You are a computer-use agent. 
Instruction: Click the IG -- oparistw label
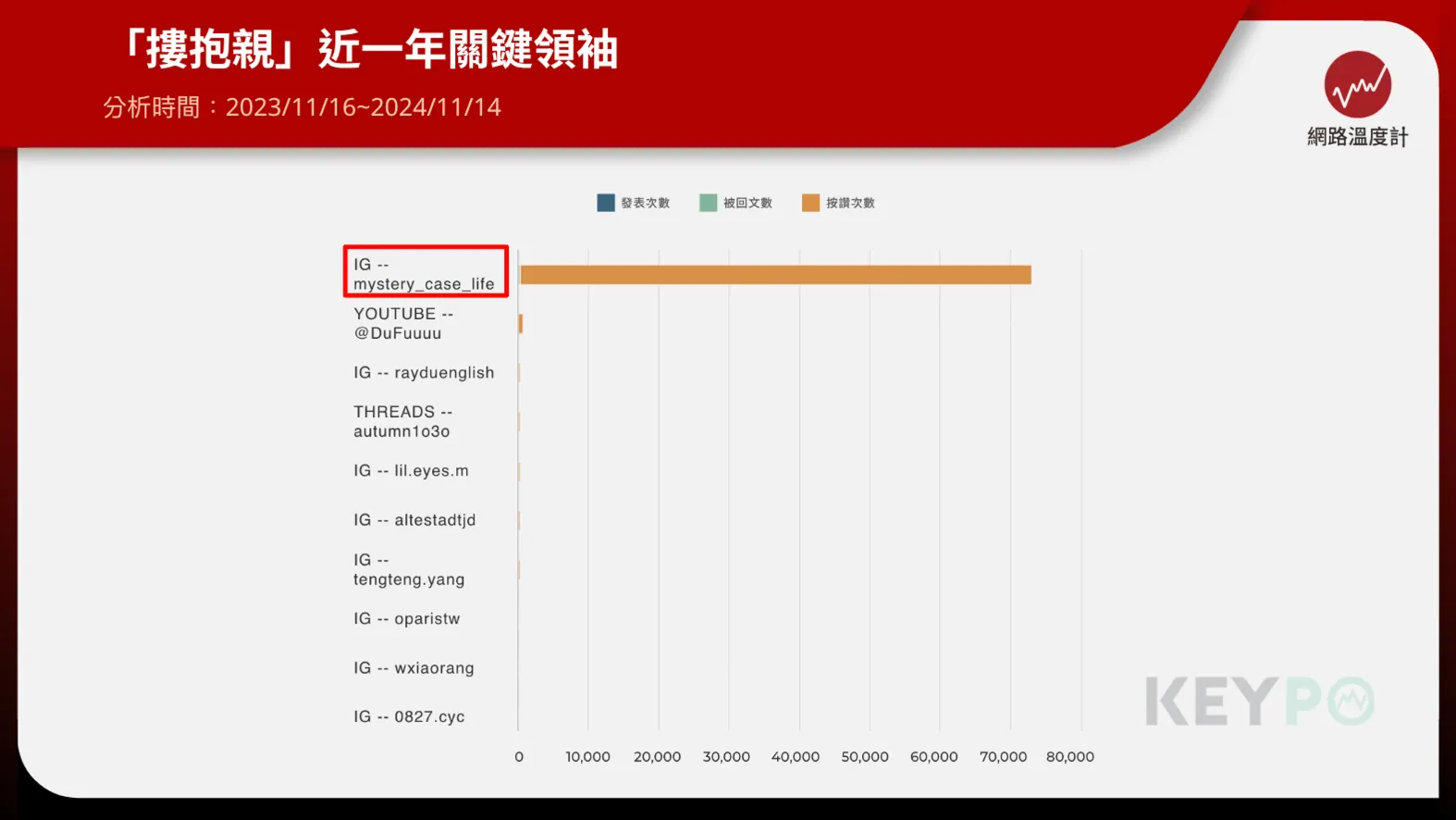(406, 618)
